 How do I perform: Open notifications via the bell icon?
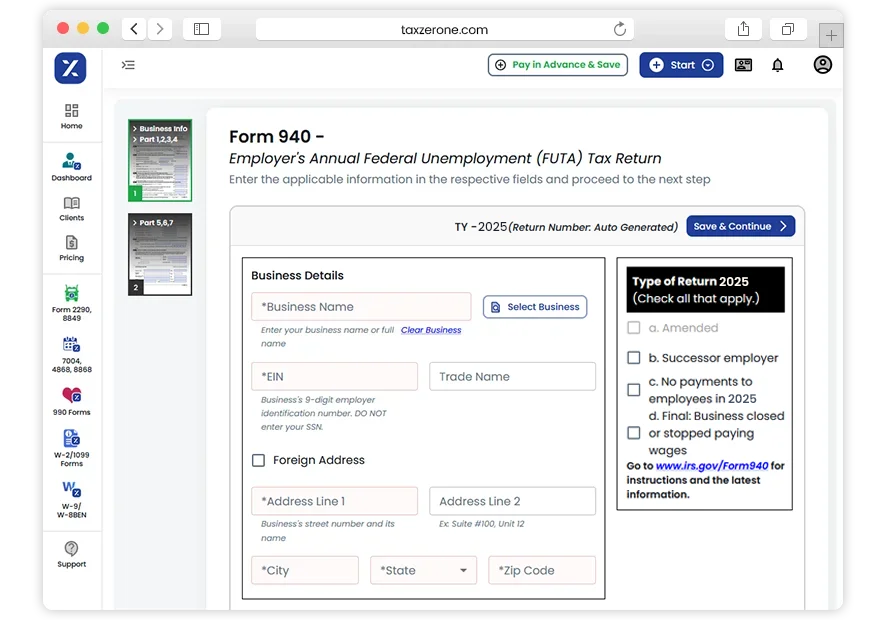point(777,64)
